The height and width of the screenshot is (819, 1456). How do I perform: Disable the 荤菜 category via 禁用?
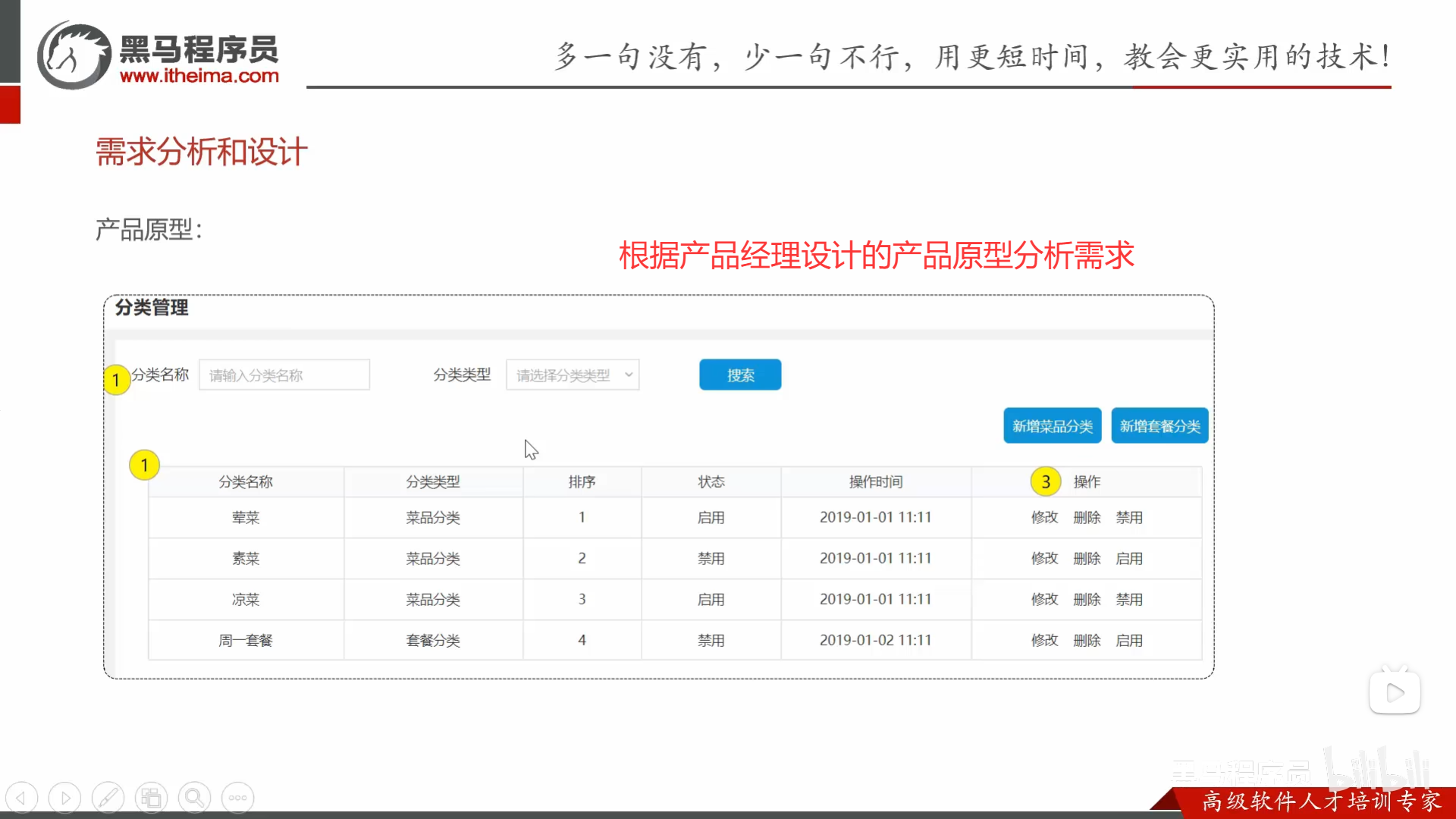1129,517
